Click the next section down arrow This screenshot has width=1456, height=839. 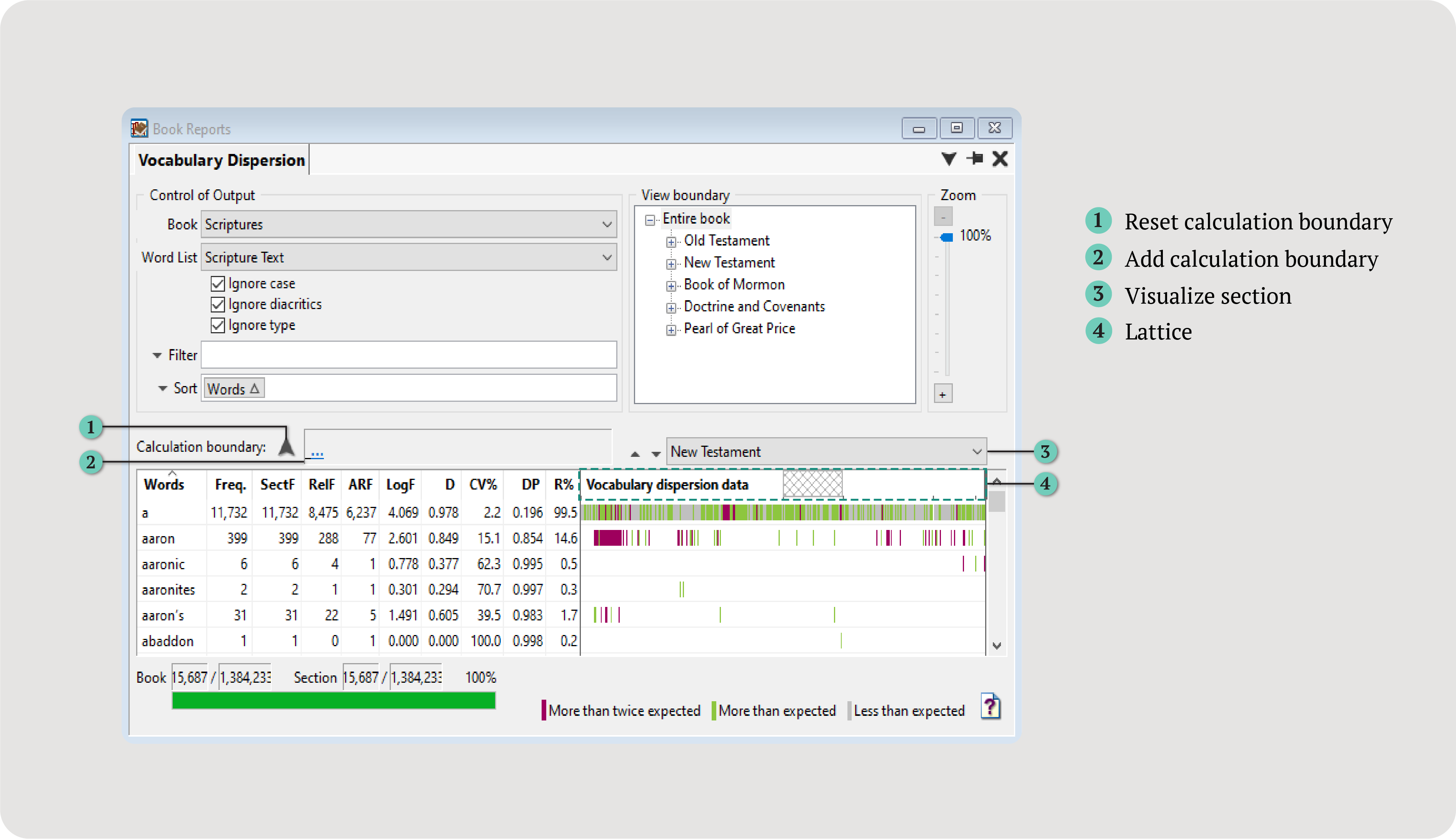pos(655,453)
